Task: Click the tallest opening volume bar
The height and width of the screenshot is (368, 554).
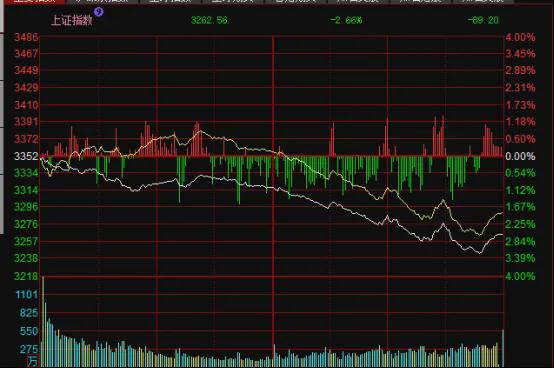Action: pyautogui.click(x=43, y=321)
